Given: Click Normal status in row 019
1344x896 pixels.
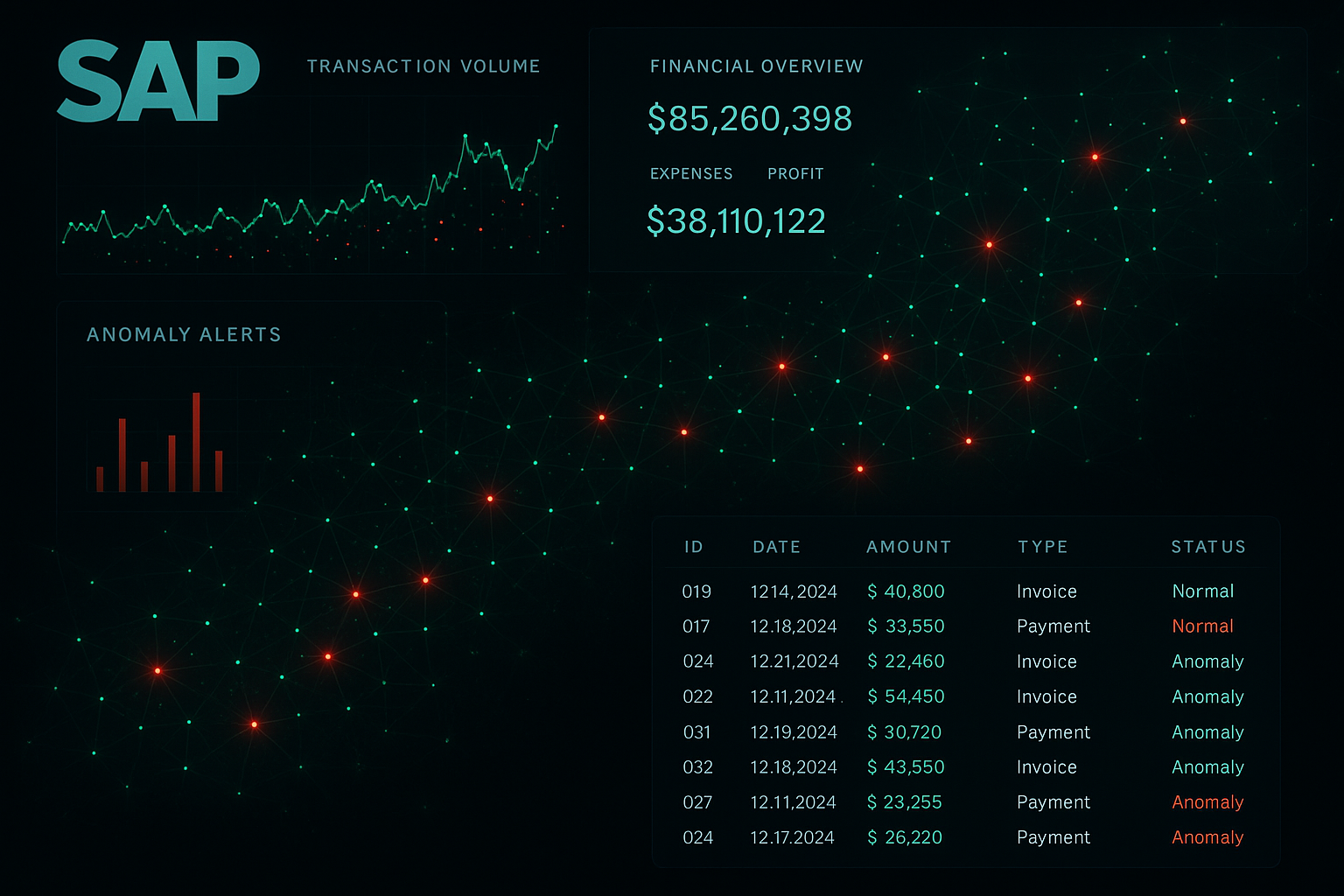Looking at the screenshot, I should [x=1203, y=591].
